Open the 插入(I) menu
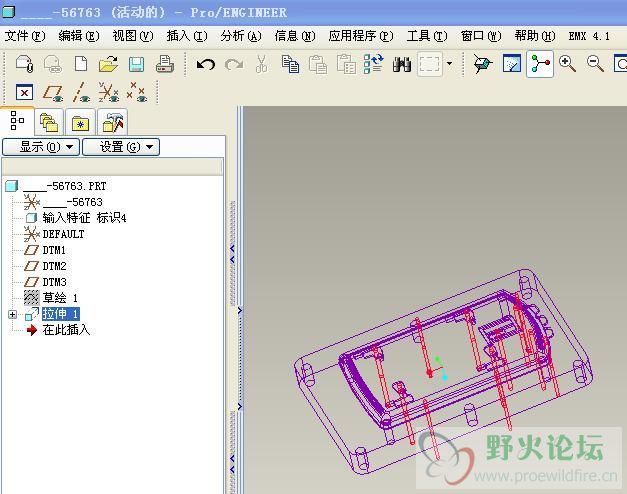 point(187,36)
